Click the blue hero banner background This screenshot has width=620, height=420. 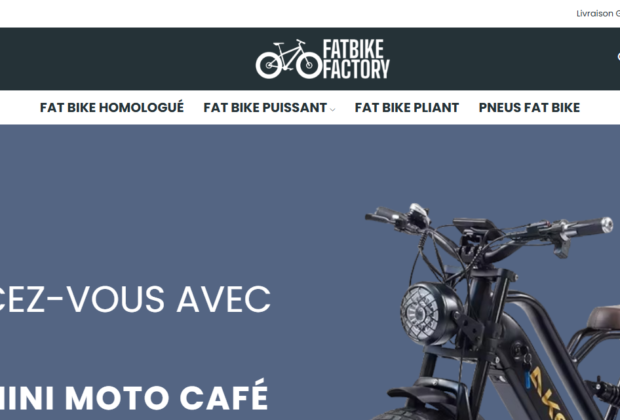[178, 198]
